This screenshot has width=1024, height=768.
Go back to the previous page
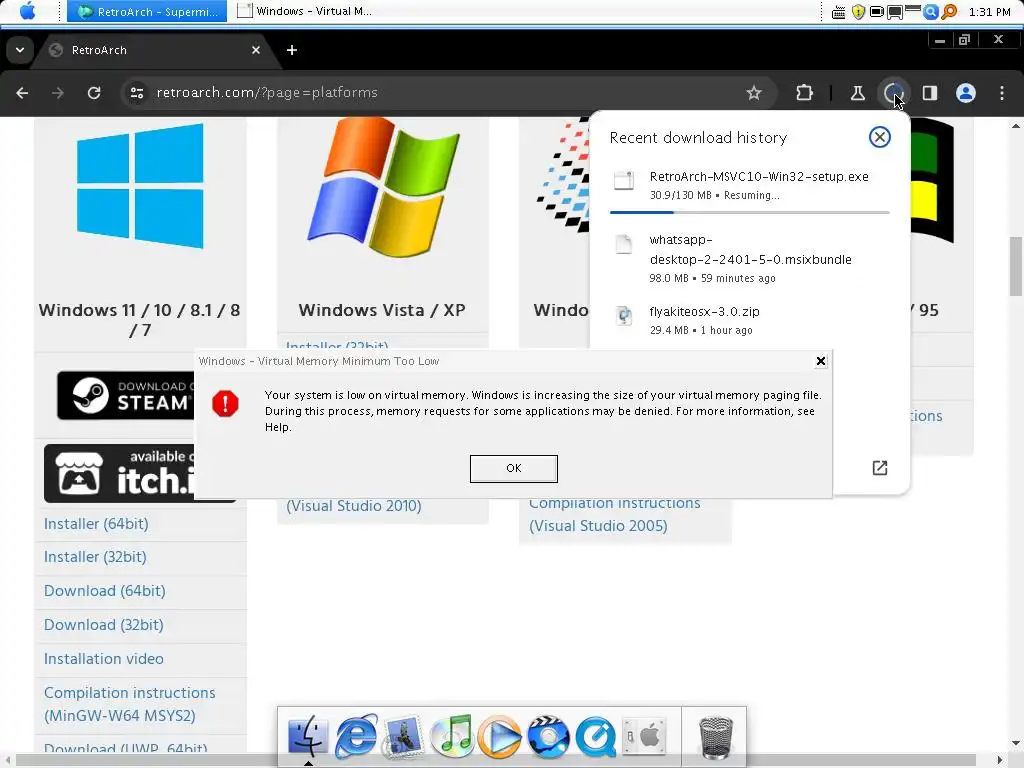tap(22, 93)
